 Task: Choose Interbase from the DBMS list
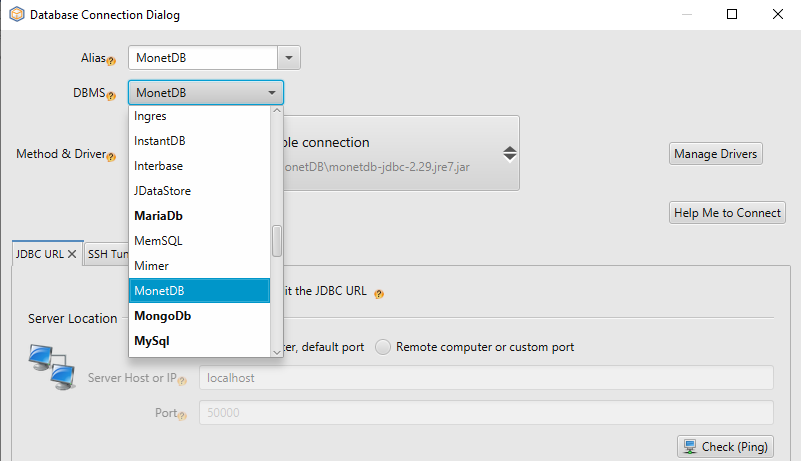tap(199, 166)
